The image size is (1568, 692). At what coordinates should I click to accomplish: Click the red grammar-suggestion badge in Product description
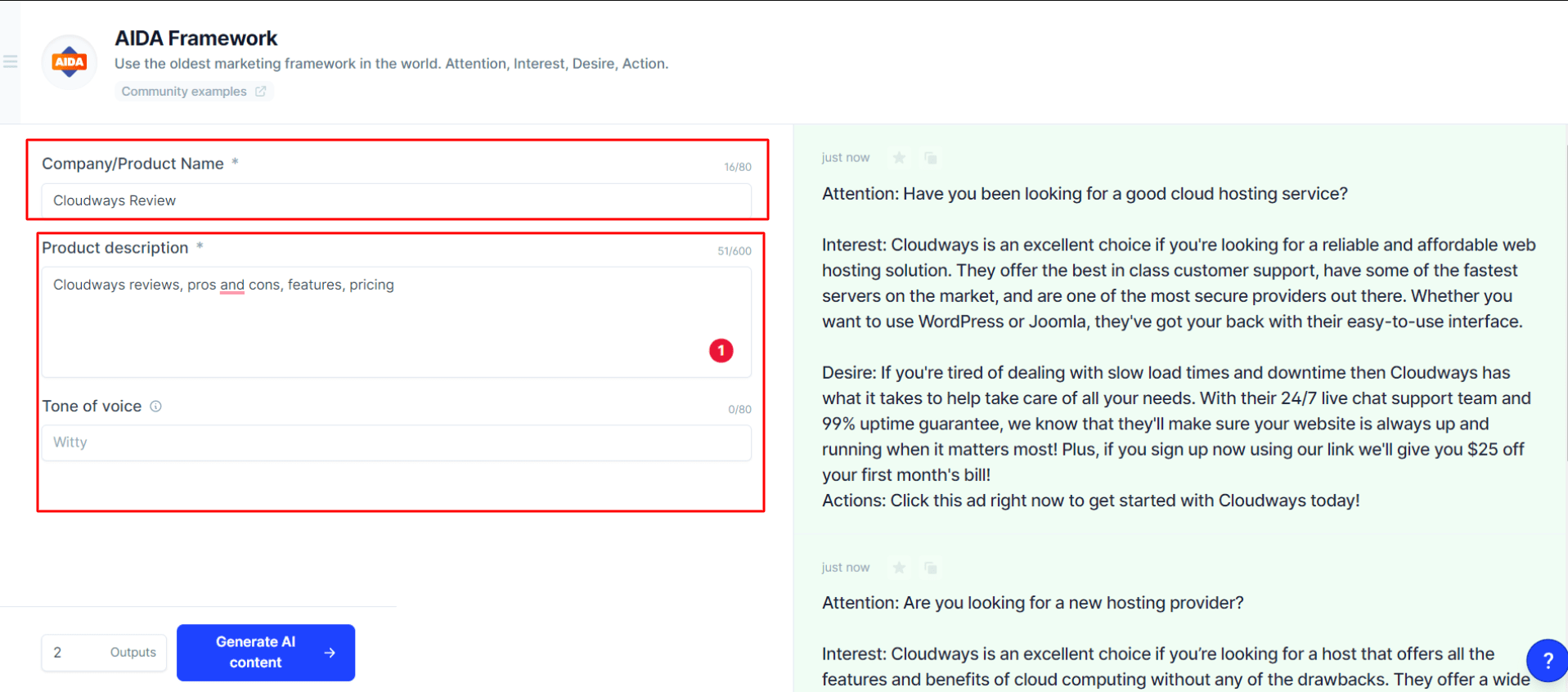click(x=721, y=351)
